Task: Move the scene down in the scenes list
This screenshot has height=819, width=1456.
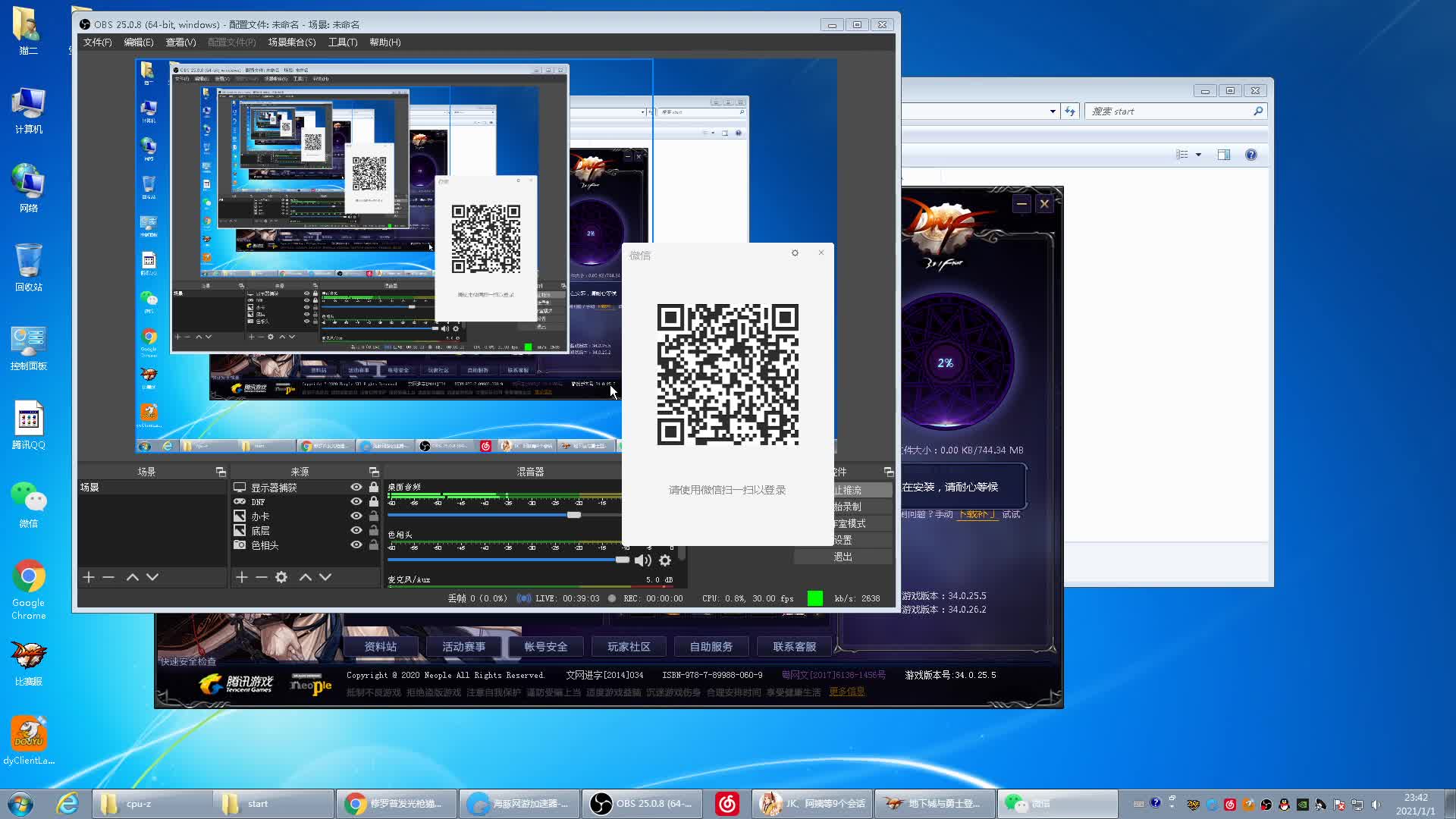Action: pyautogui.click(x=152, y=577)
